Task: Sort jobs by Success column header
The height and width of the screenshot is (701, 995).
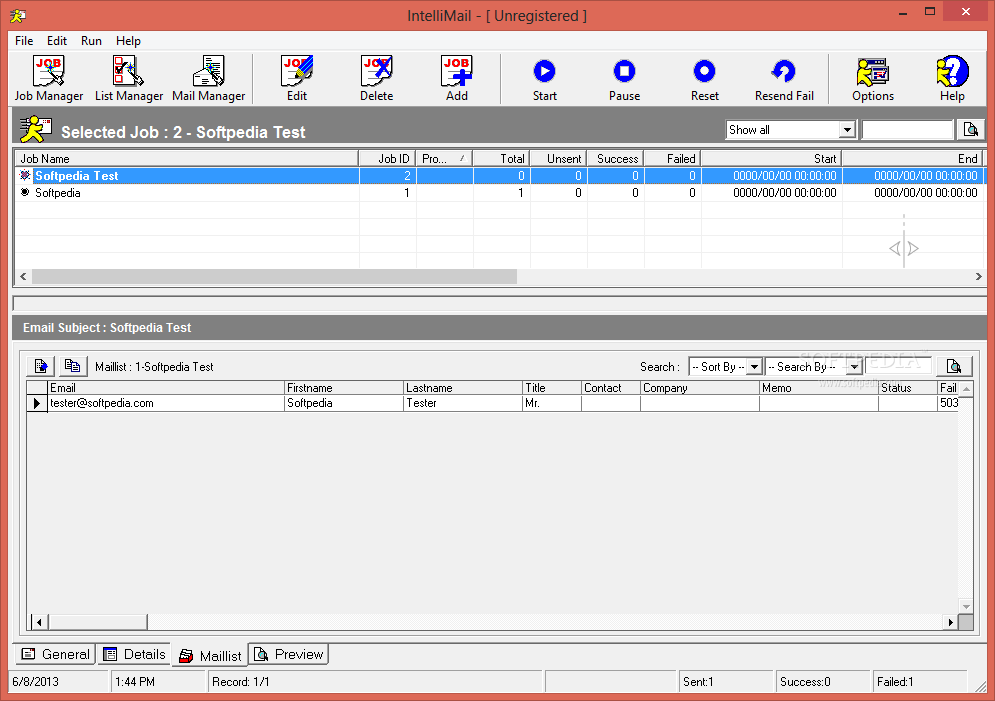Action: coord(616,159)
